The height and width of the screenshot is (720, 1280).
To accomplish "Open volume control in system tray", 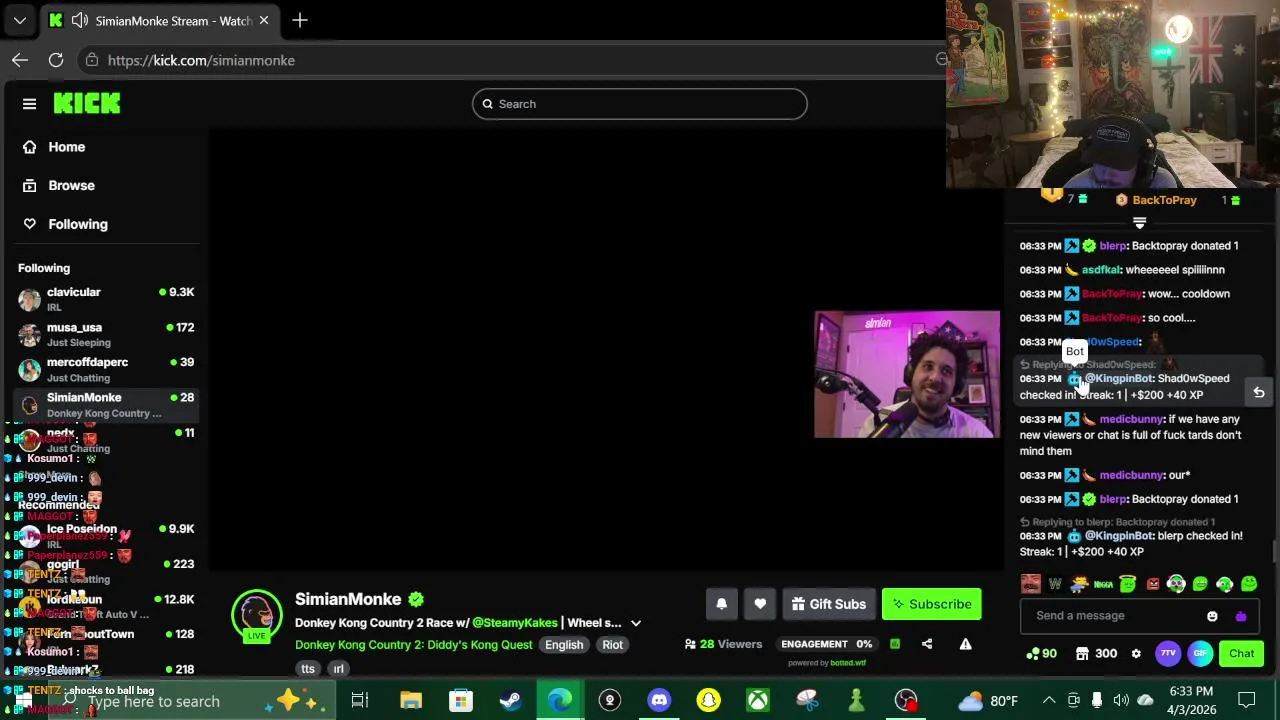I will (x=1121, y=701).
